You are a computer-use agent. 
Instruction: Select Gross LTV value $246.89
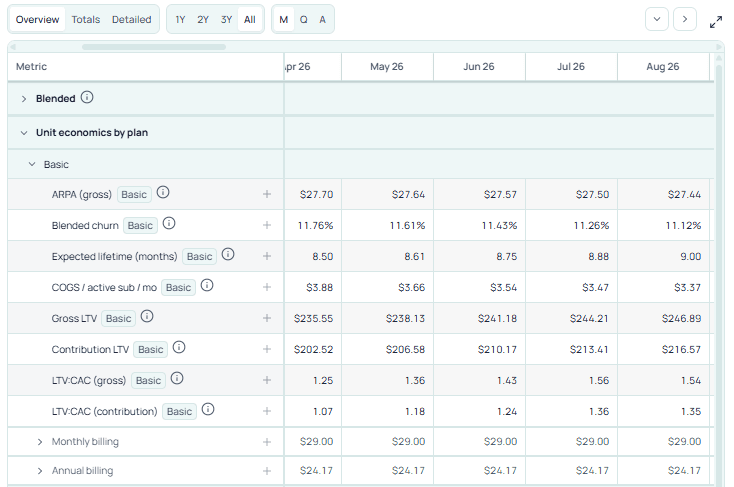[682, 318]
